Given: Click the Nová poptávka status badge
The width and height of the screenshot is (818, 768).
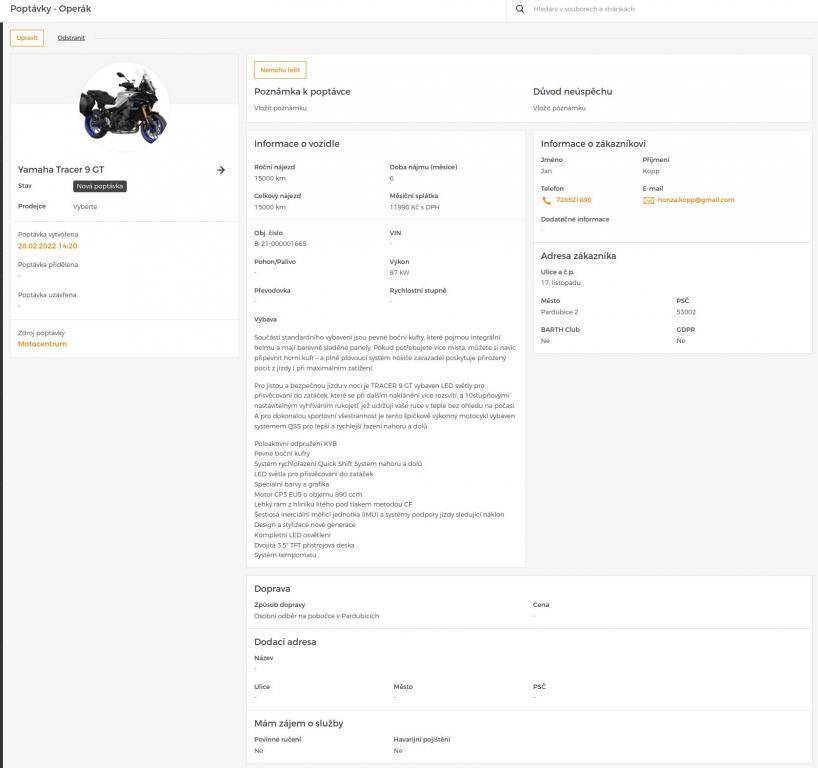Looking at the screenshot, I should point(100,186).
